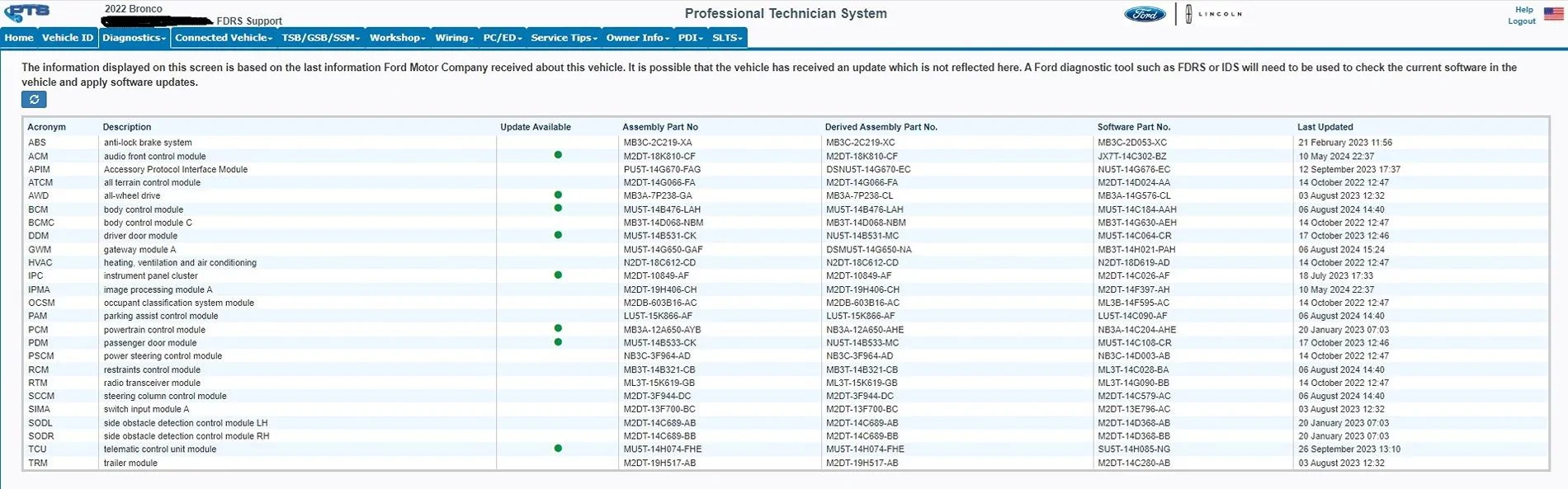Click date '21 February 2023 11:56'
This screenshot has height=489, width=1568.
click(1345, 143)
